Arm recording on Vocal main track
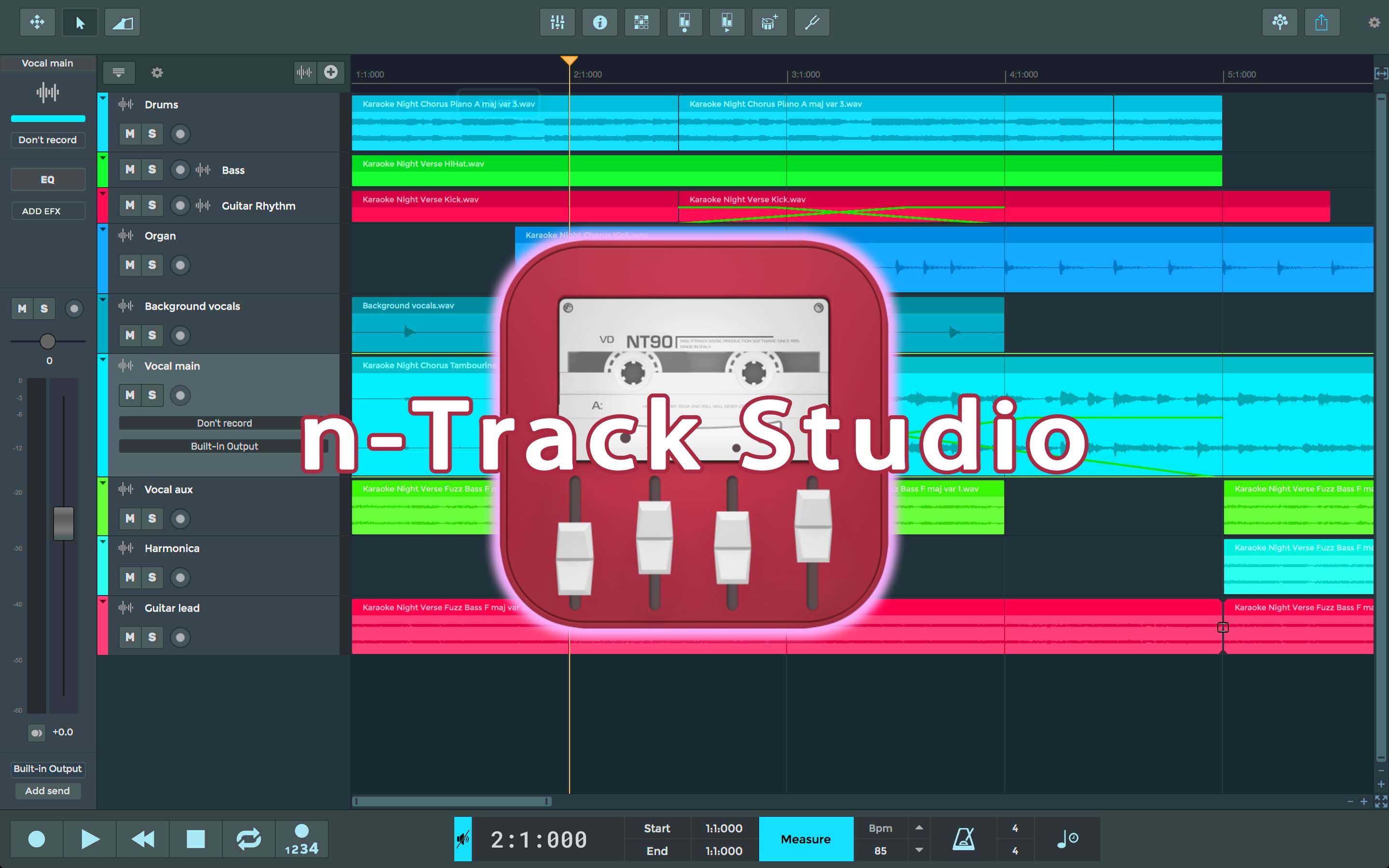This screenshot has width=1389, height=868. coord(180,395)
